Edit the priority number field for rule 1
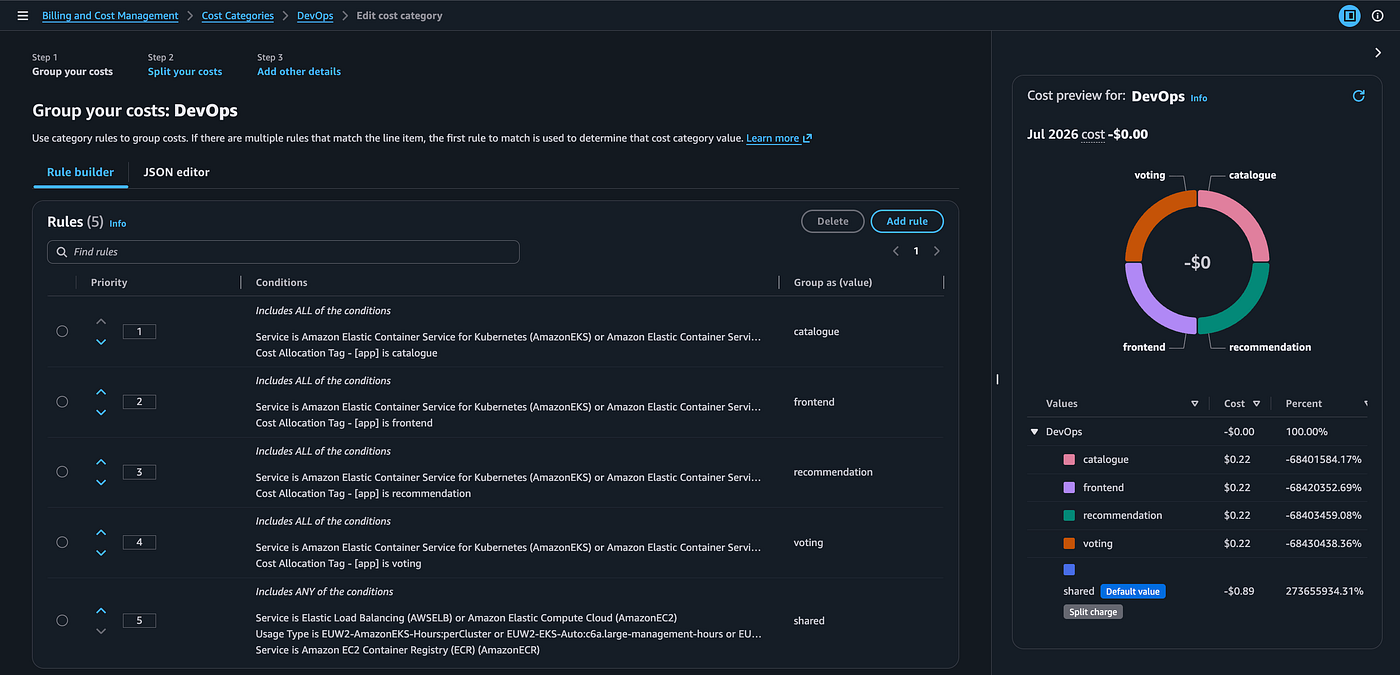Screen dimensions: 1400x675 [x=139, y=331]
